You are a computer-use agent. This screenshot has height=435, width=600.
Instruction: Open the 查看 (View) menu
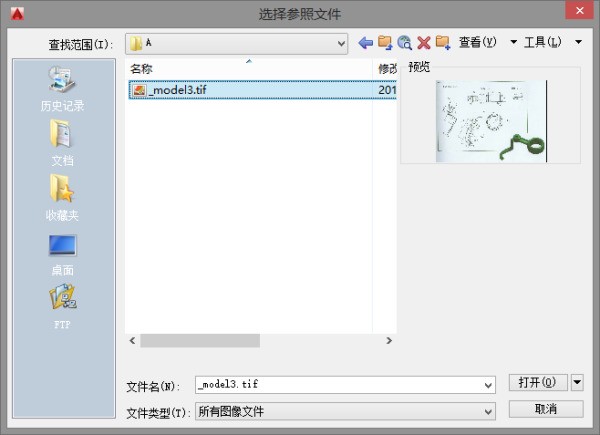478,43
